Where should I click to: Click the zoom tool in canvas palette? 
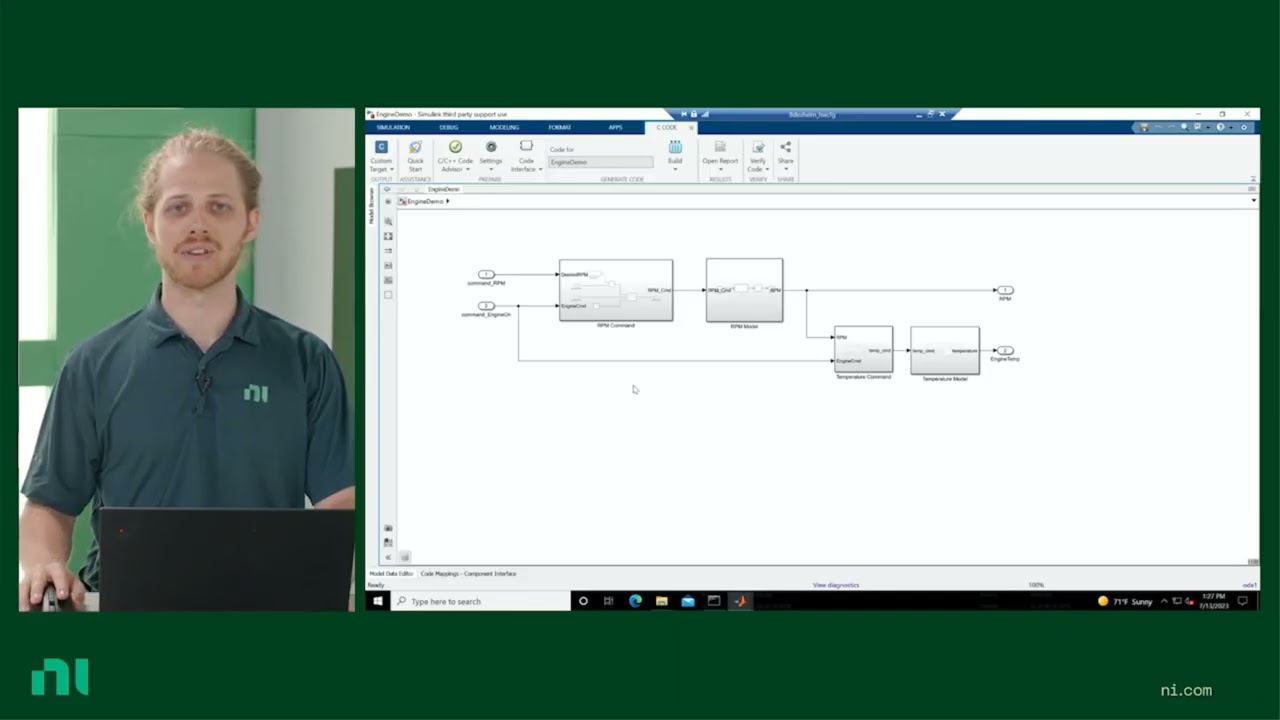click(388, 221)
